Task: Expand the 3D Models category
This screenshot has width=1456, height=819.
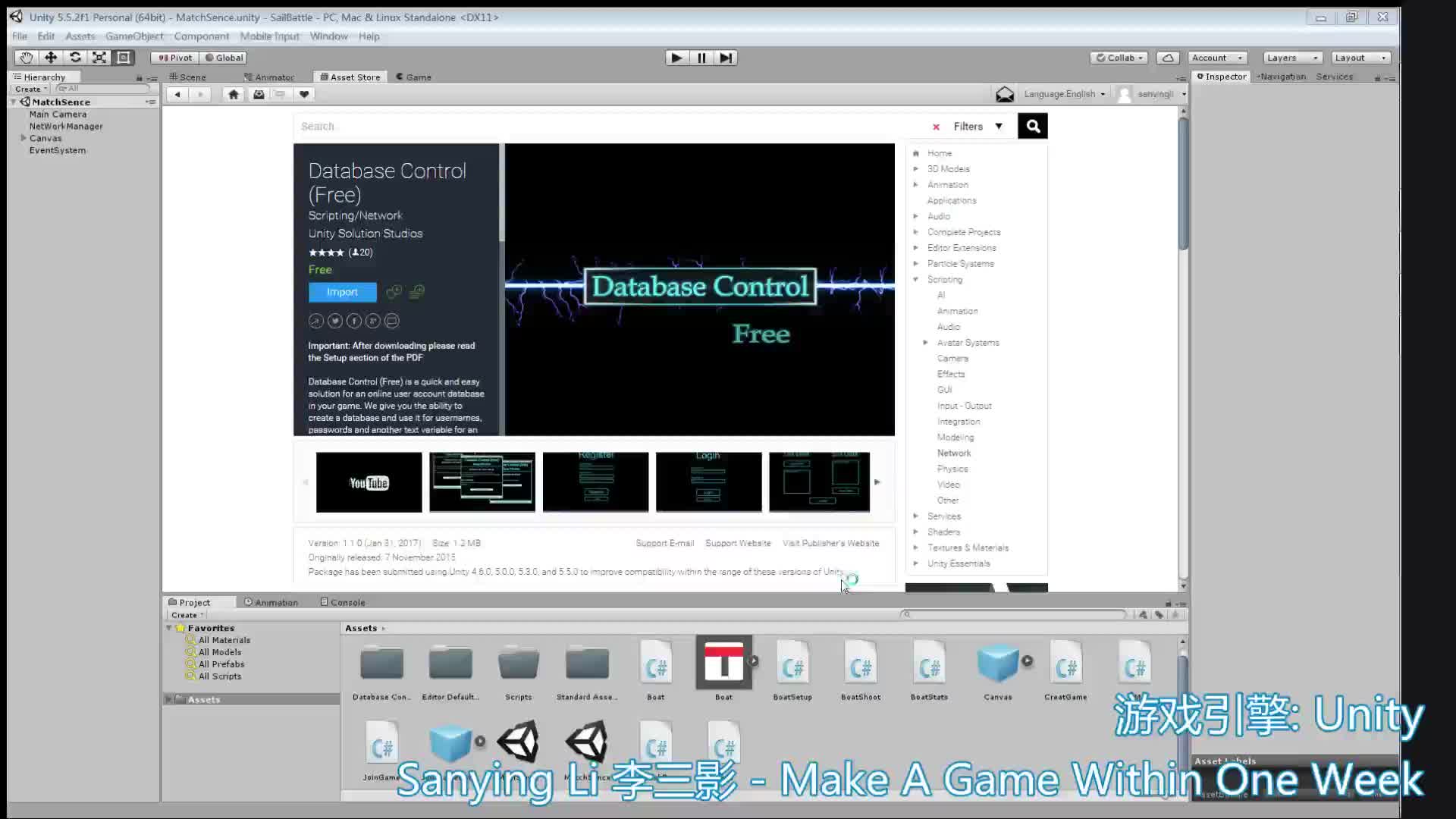Action: click(916, 169)
